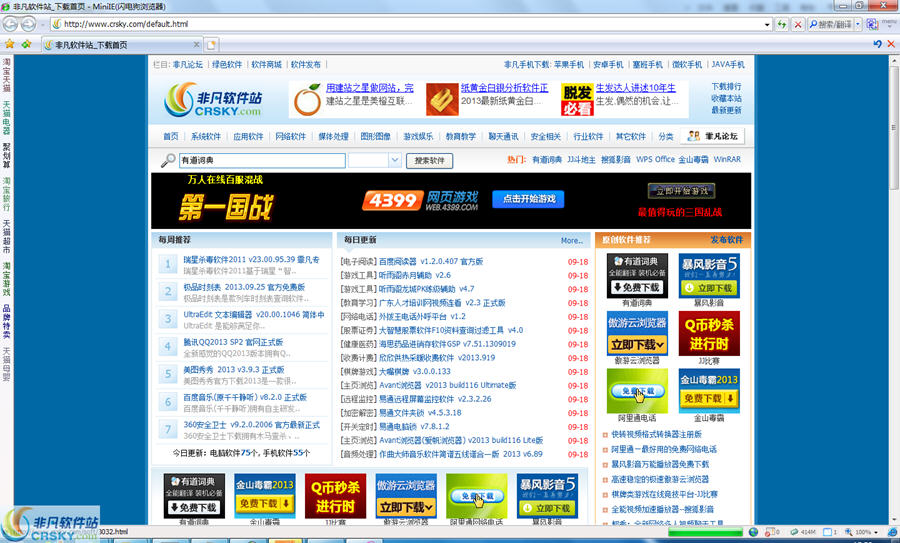The width and height of the screenshot is (900, 543).
Task: Click the address bar URL field
Action: point(410,24)
